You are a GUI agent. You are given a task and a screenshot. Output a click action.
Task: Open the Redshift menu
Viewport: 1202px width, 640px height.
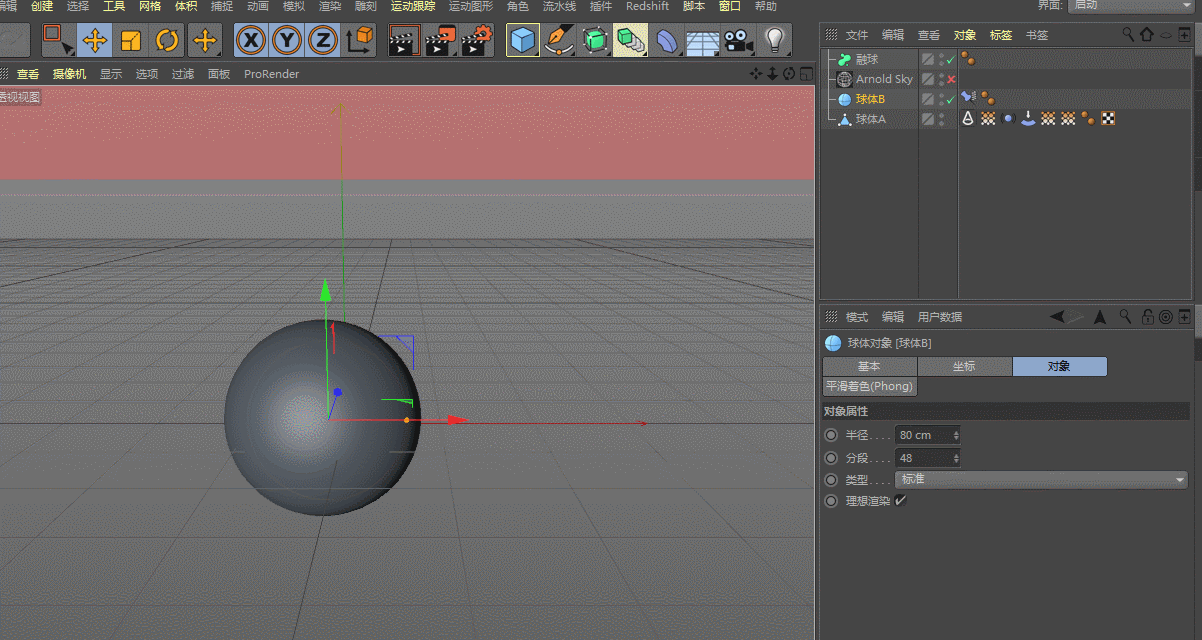click(647, 6)
